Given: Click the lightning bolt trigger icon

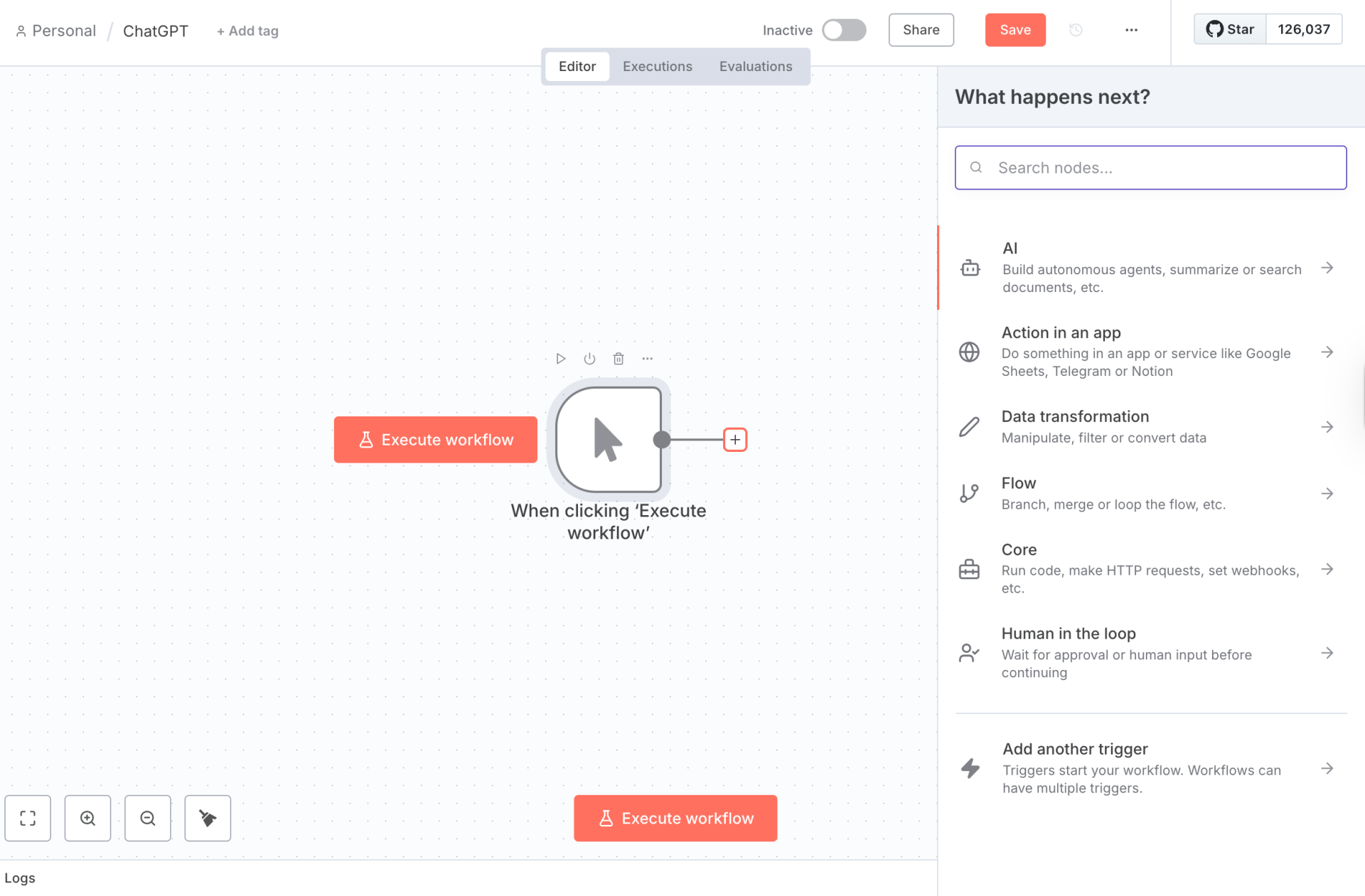Looking at the screenshot, I should (x=970, y=768).
